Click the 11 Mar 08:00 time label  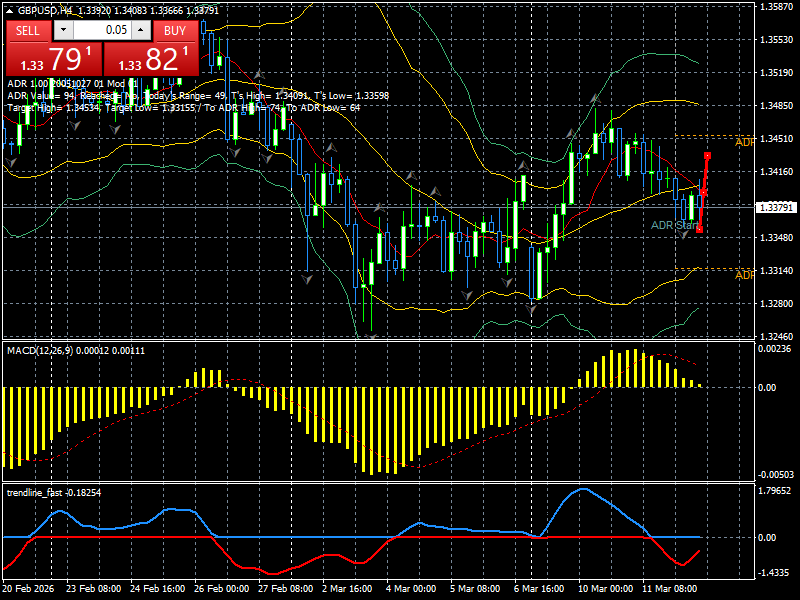click(x=669, y=588)
